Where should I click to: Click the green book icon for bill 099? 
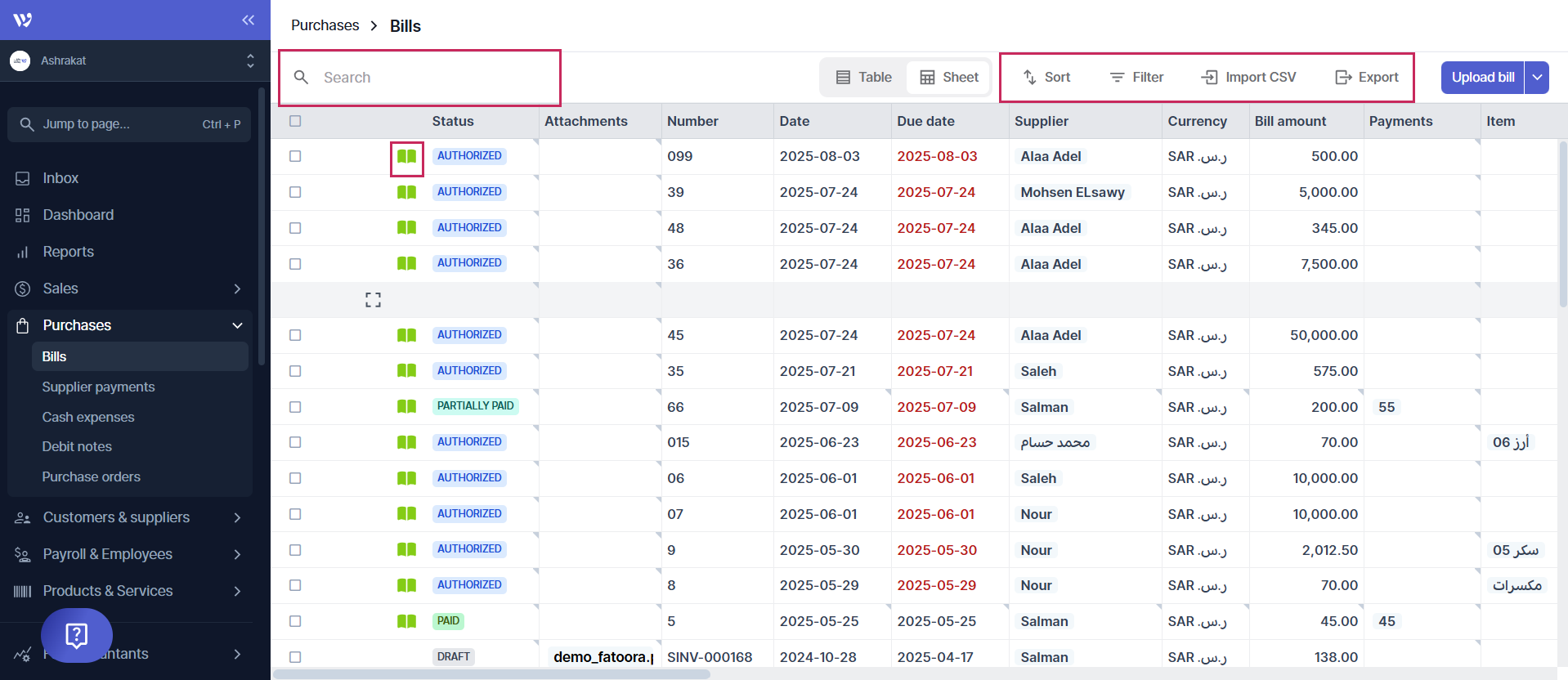(406, 157)
